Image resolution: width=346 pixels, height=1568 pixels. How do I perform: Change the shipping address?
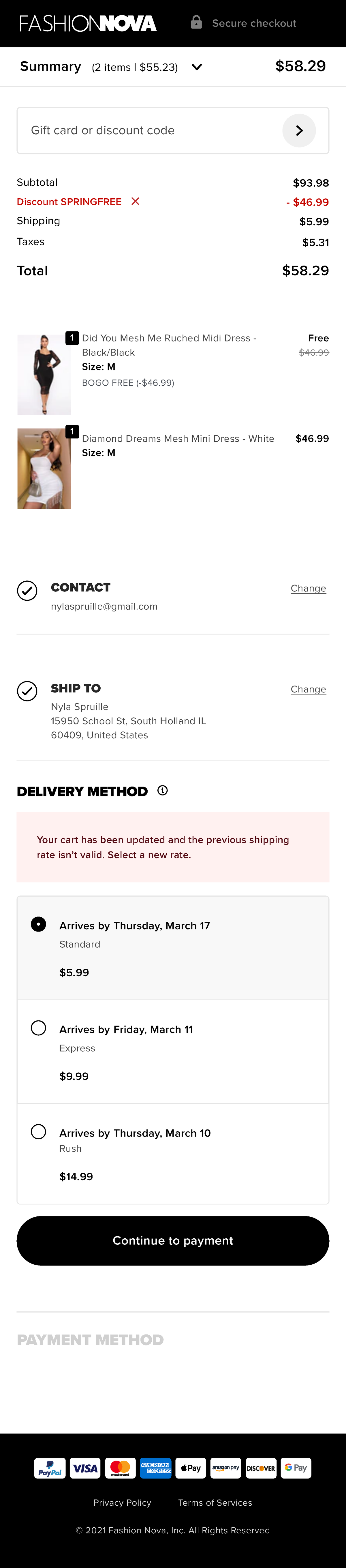[308, 689]
